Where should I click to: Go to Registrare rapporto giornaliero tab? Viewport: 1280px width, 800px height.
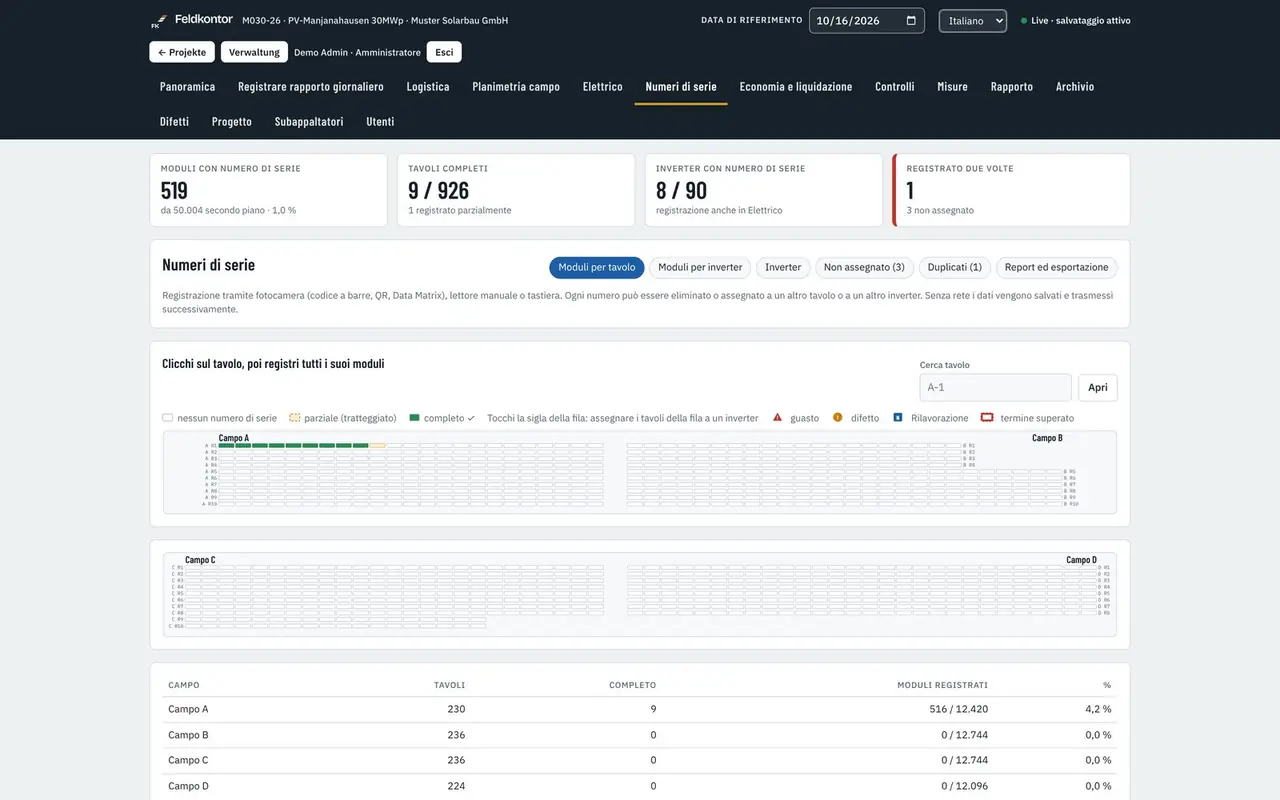(311, 87)
